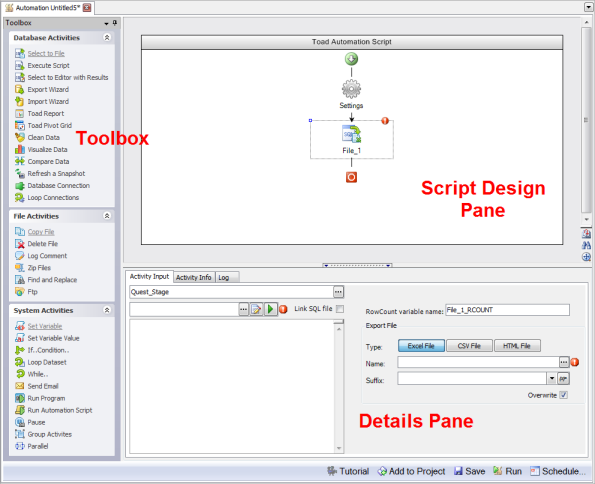The height and width of the screenshot is (484, 595).
Task: Click Add to Project
Action: [x=411, y=471]
